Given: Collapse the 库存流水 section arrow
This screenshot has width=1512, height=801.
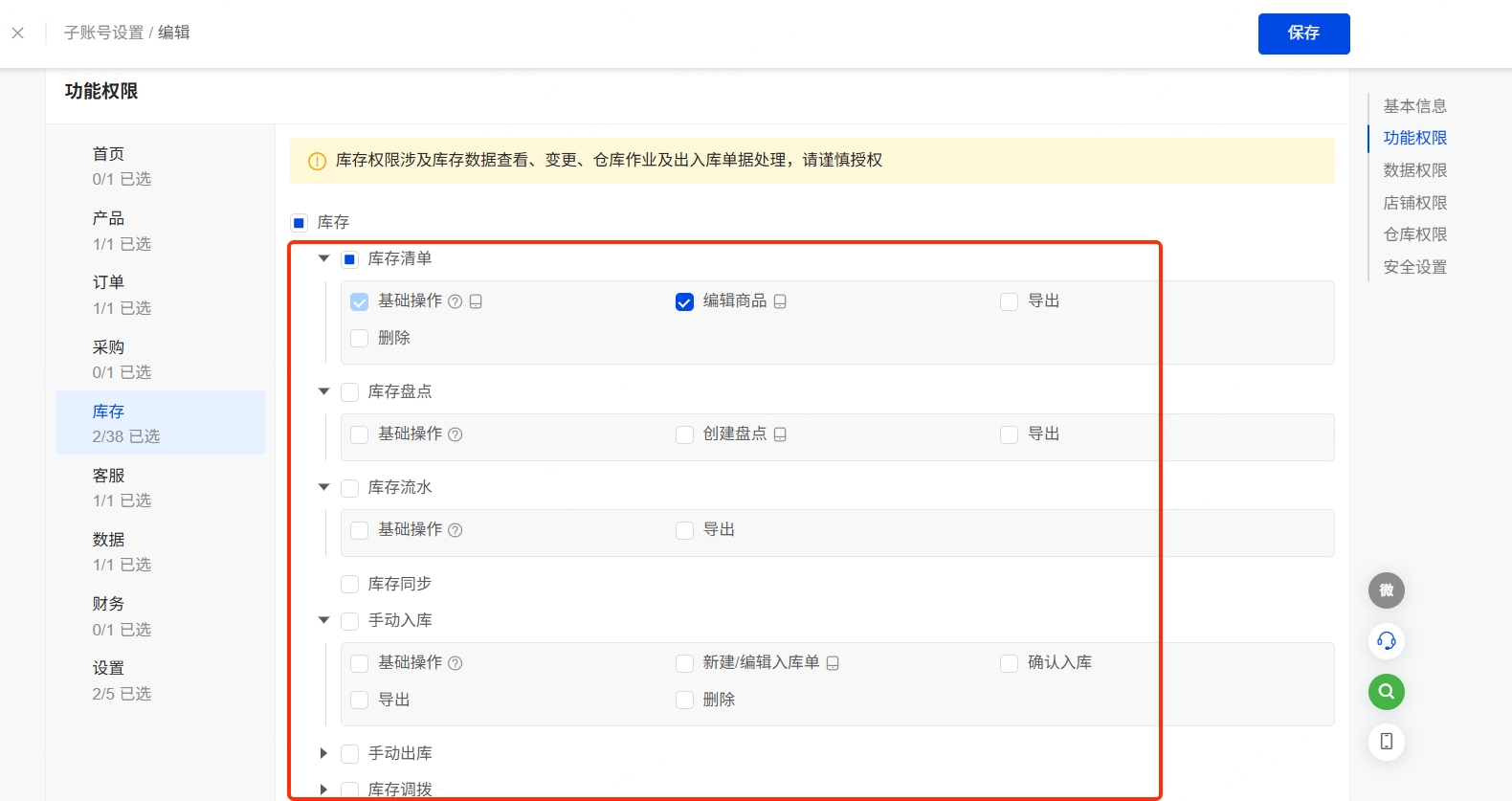Looking at the screenshot, I should pos(323,487).
